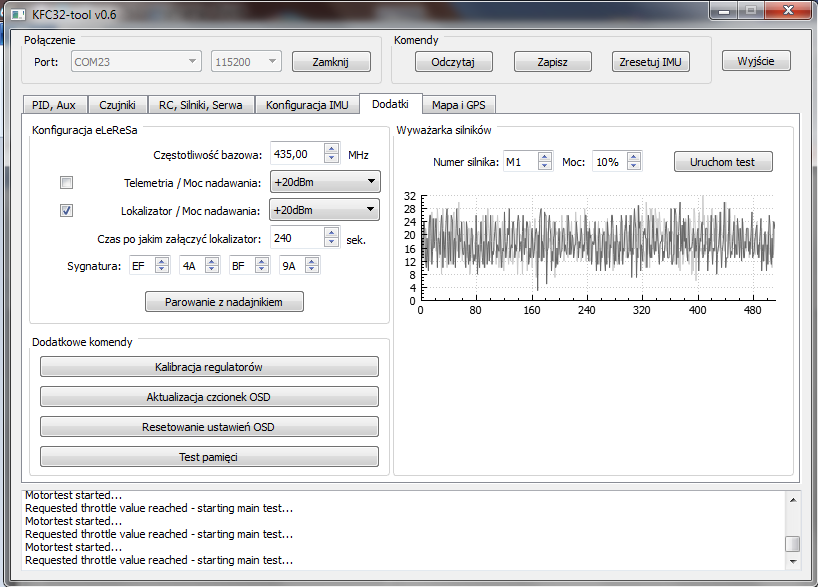Screen dimensions: 818x587
Task: Increase the first Sygnatura byte EF
Action: 164,261
